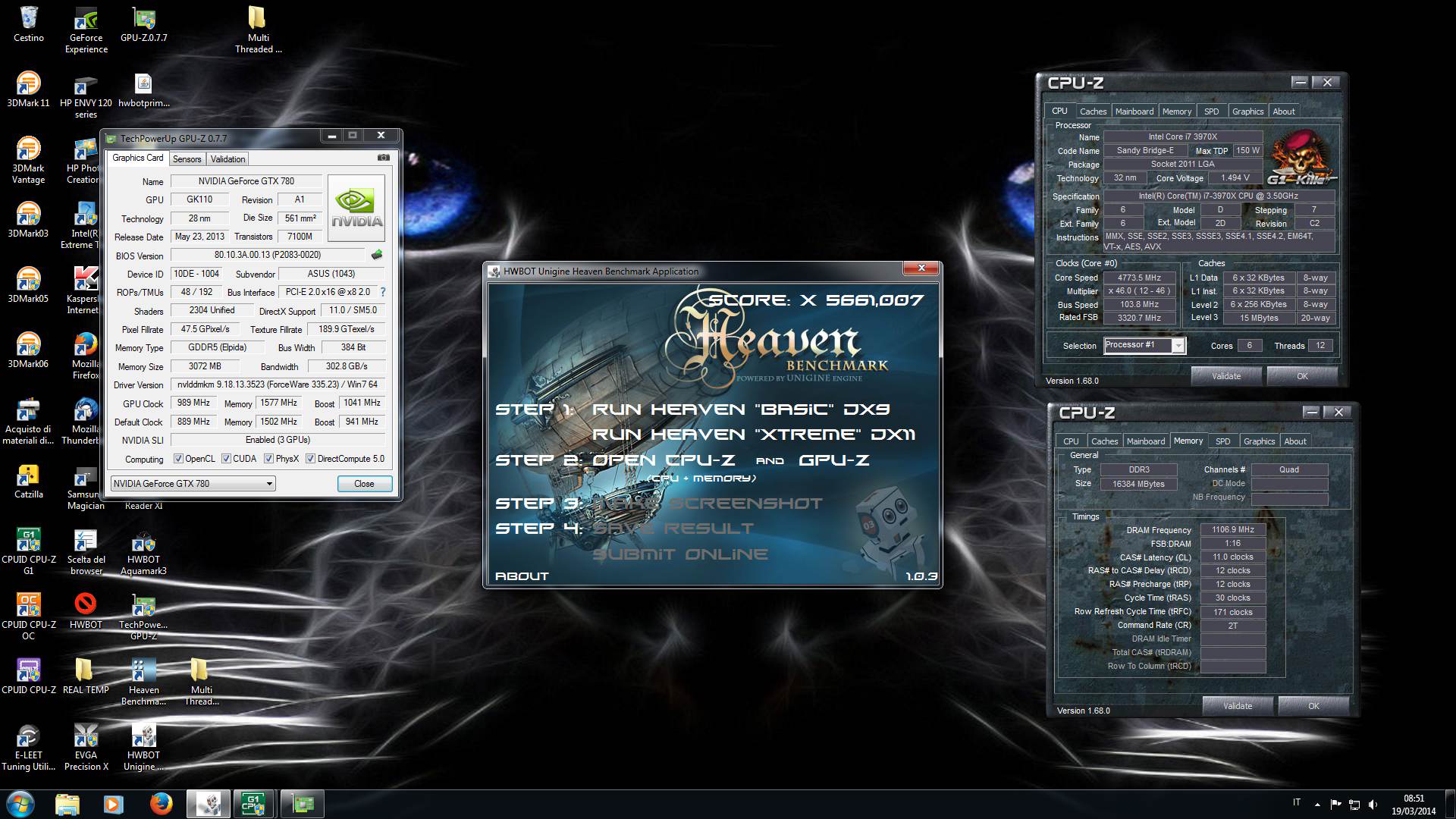This screenshot has height=819, width=1456.
Task: Launch 3DMark 11 desktop shortcut
Action: pyautogui.click(x=29, y=89)
